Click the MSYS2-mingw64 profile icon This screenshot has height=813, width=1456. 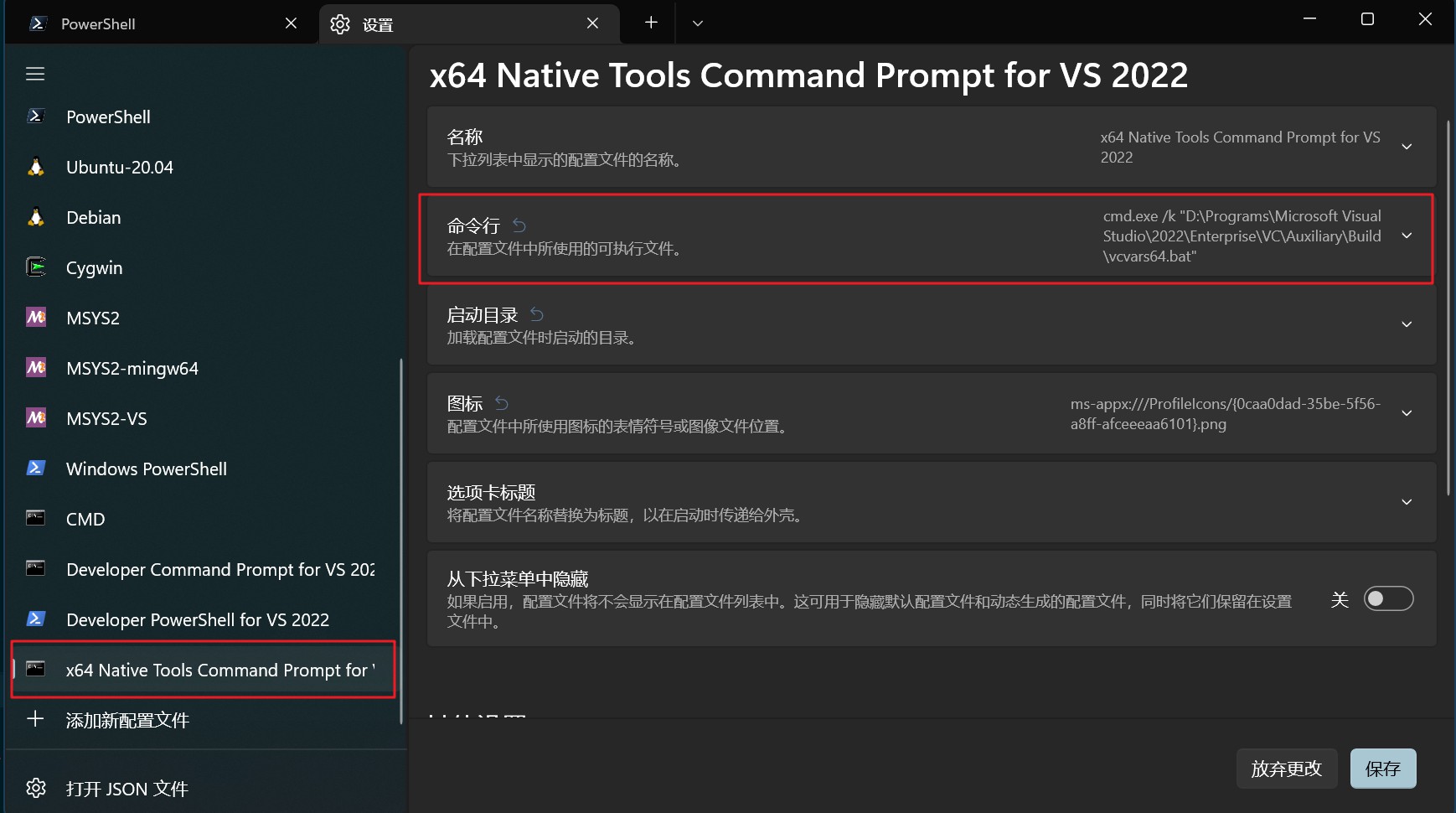click(x=35, y=368)
